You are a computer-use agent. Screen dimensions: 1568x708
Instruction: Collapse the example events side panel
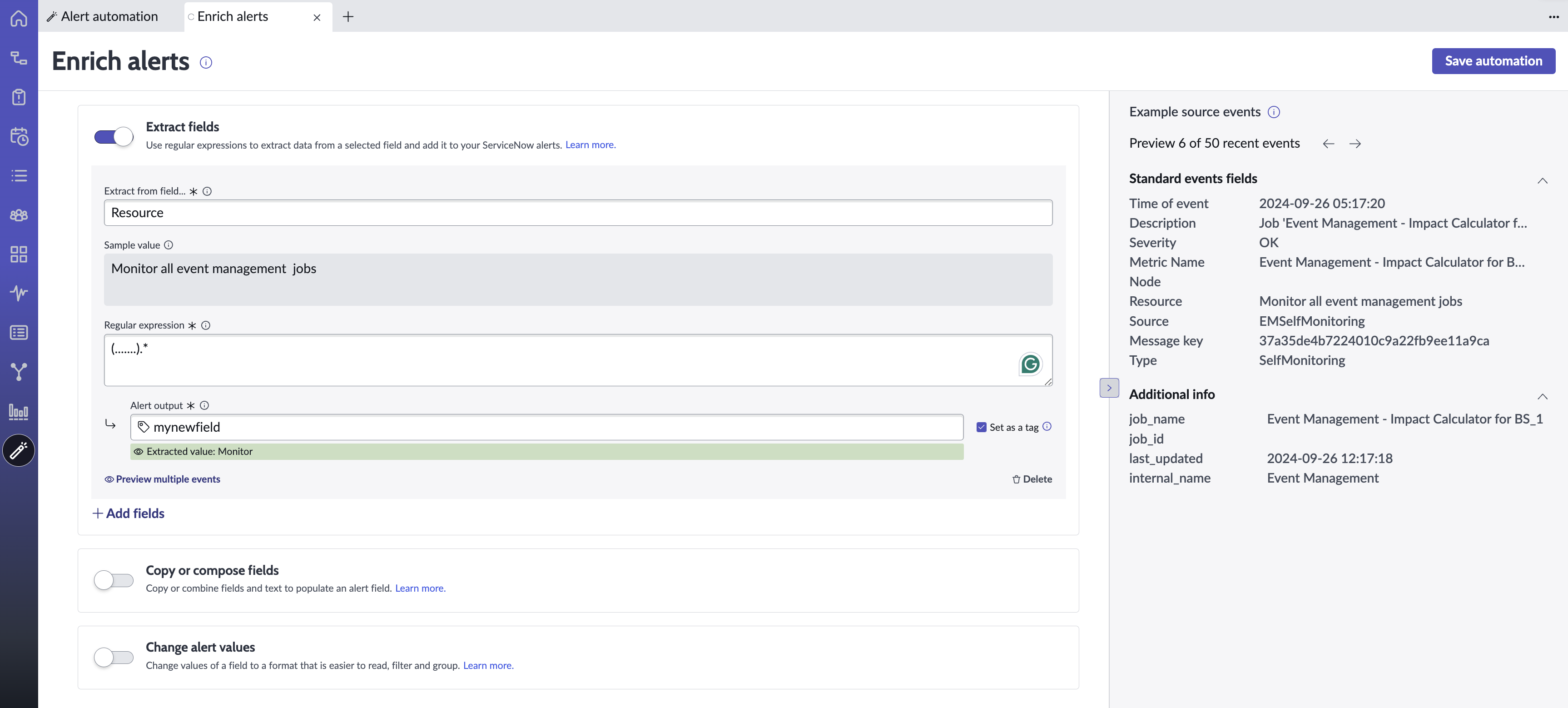pyautogui.click(x=1109, y=388)
